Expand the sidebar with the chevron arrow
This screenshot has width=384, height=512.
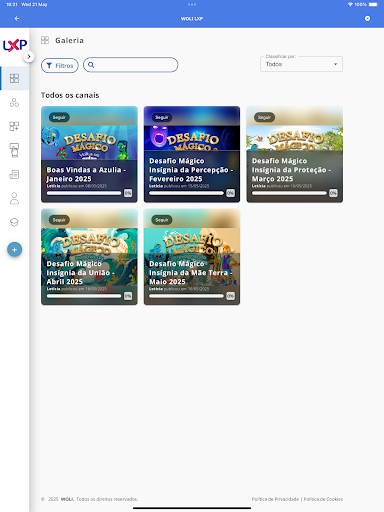[29, 57]
